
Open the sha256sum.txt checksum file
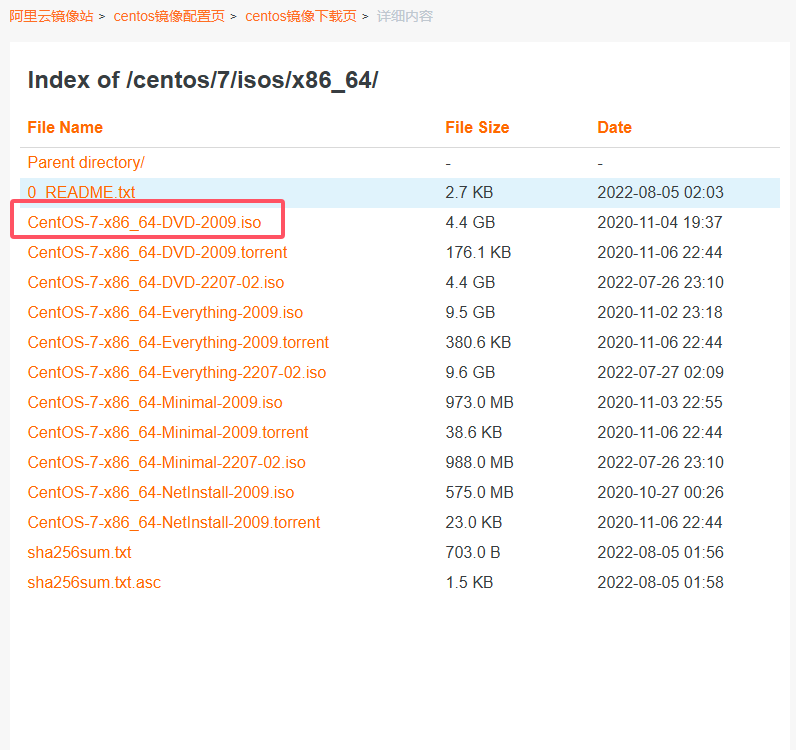(x=79, y=552)
